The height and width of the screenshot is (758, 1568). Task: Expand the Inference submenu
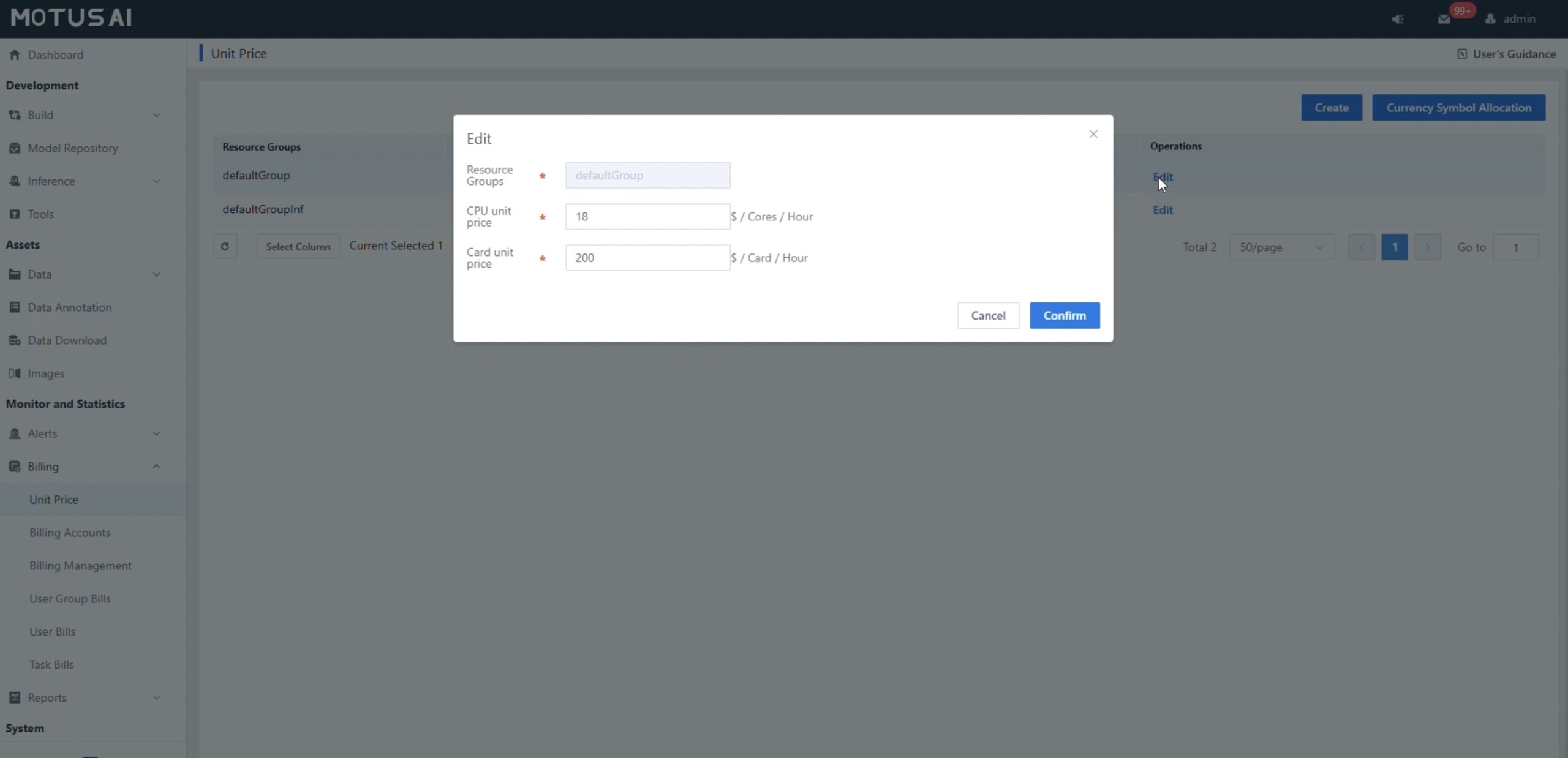coord(156,181)
